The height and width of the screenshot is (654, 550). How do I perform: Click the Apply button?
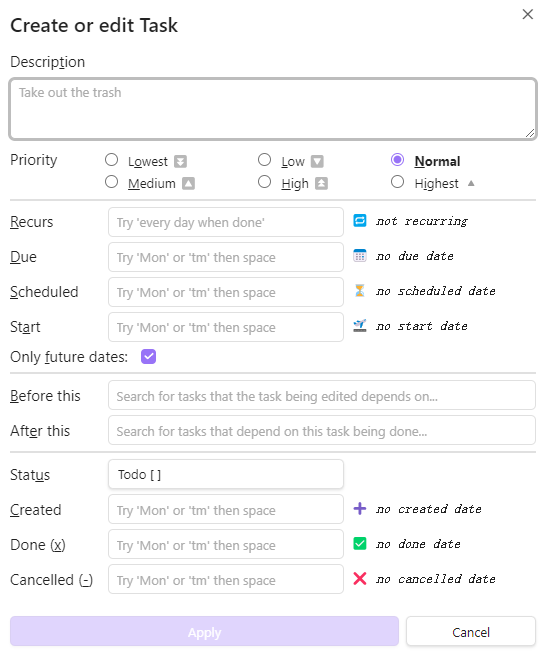[x=204, y=631]
